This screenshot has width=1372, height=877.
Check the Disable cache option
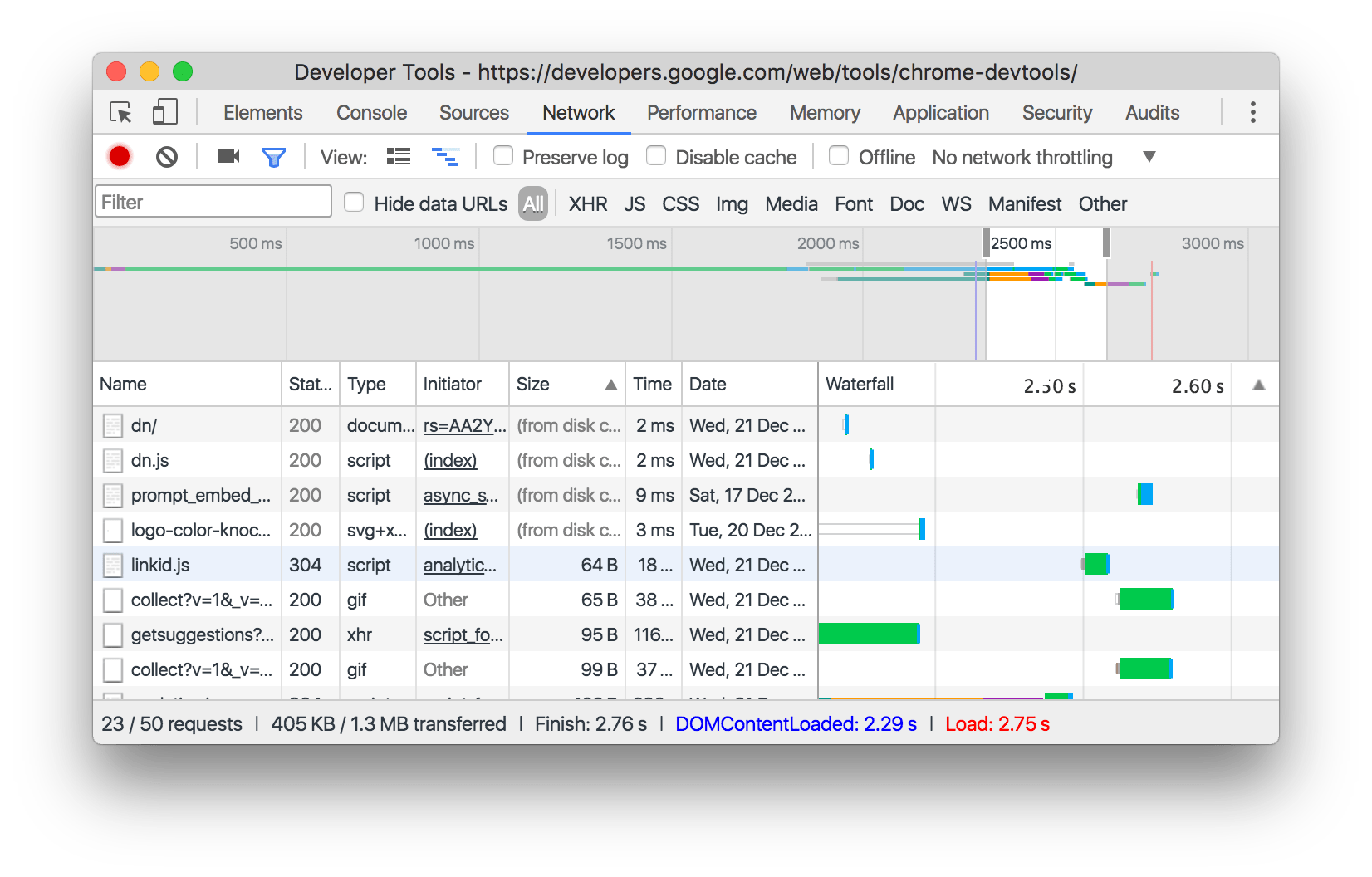pyautogui.click(x=656, y=156)
